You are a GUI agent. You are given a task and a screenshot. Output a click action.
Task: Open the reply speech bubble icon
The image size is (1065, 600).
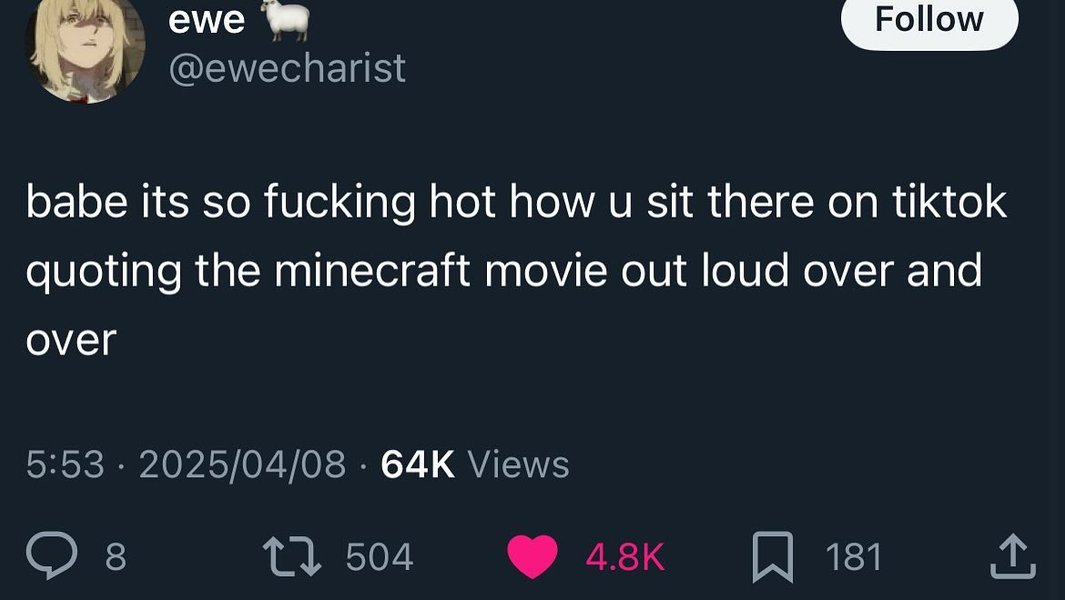click(x=52, y=555)
